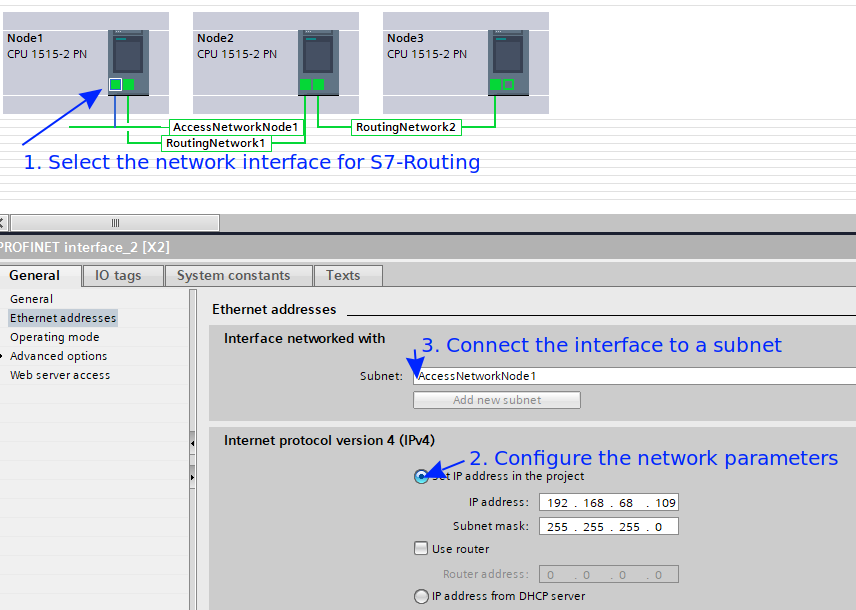Image resolution: width=856 pixels, height=610 pixels.
Task: Select the Node3 CPU device icon
Action: pyautogui.click(x=507, y=55)
